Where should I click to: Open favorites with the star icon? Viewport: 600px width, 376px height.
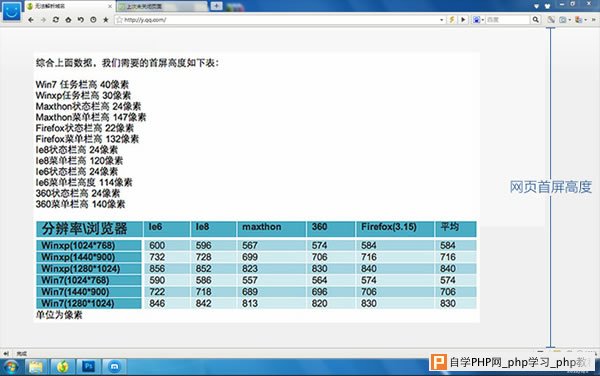(x=106, y=20)
